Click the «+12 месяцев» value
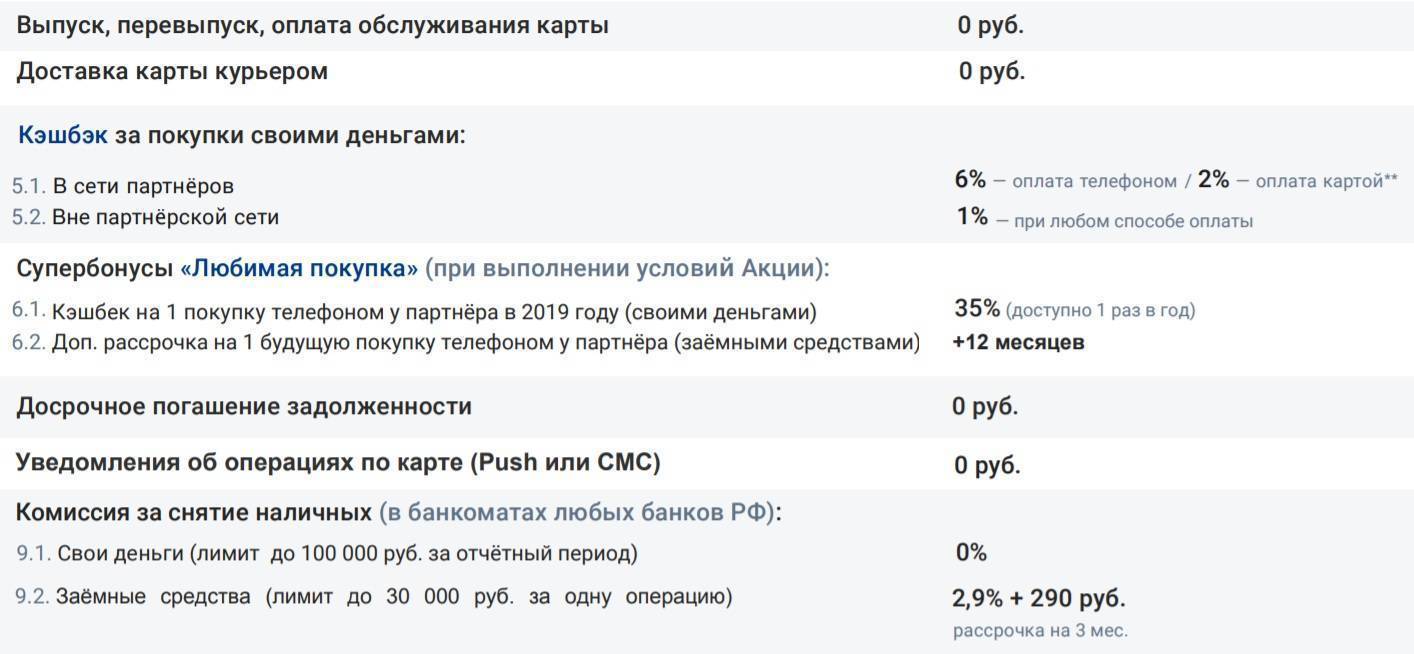Screen dimensions: 1414x654 click(x=1018, y=342)
